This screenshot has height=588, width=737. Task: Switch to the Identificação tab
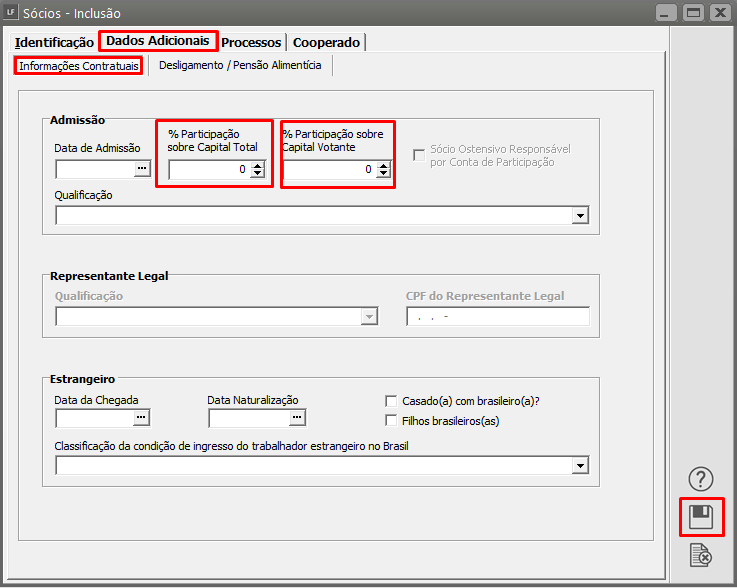54,43
